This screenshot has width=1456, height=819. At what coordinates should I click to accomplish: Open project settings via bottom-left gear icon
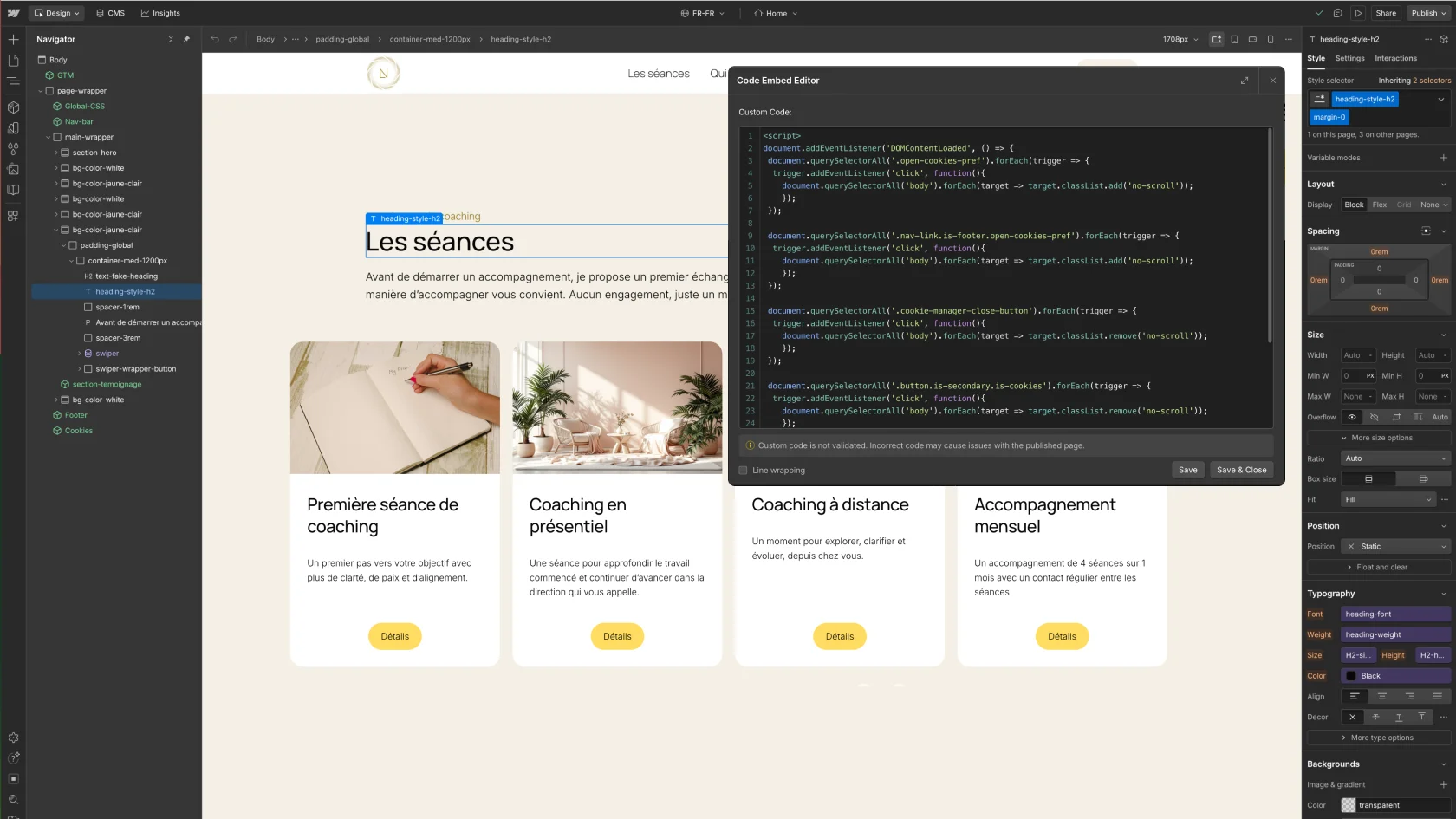[13, 738]
